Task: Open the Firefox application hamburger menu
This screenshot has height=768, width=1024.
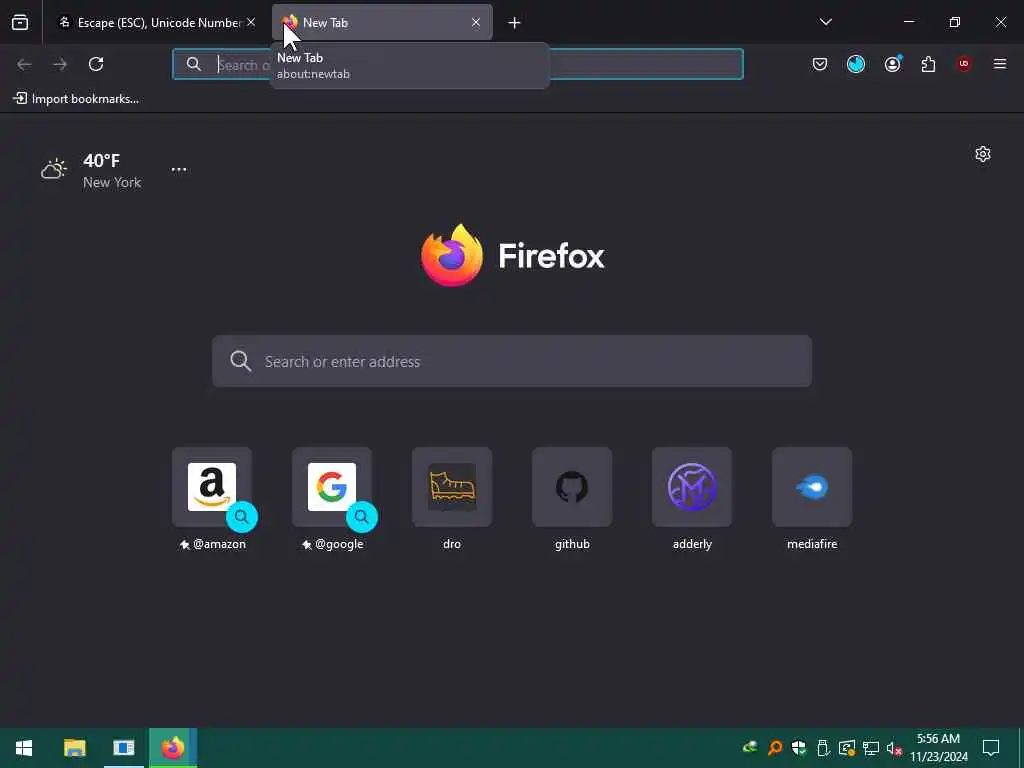Action: [1000, 64]
